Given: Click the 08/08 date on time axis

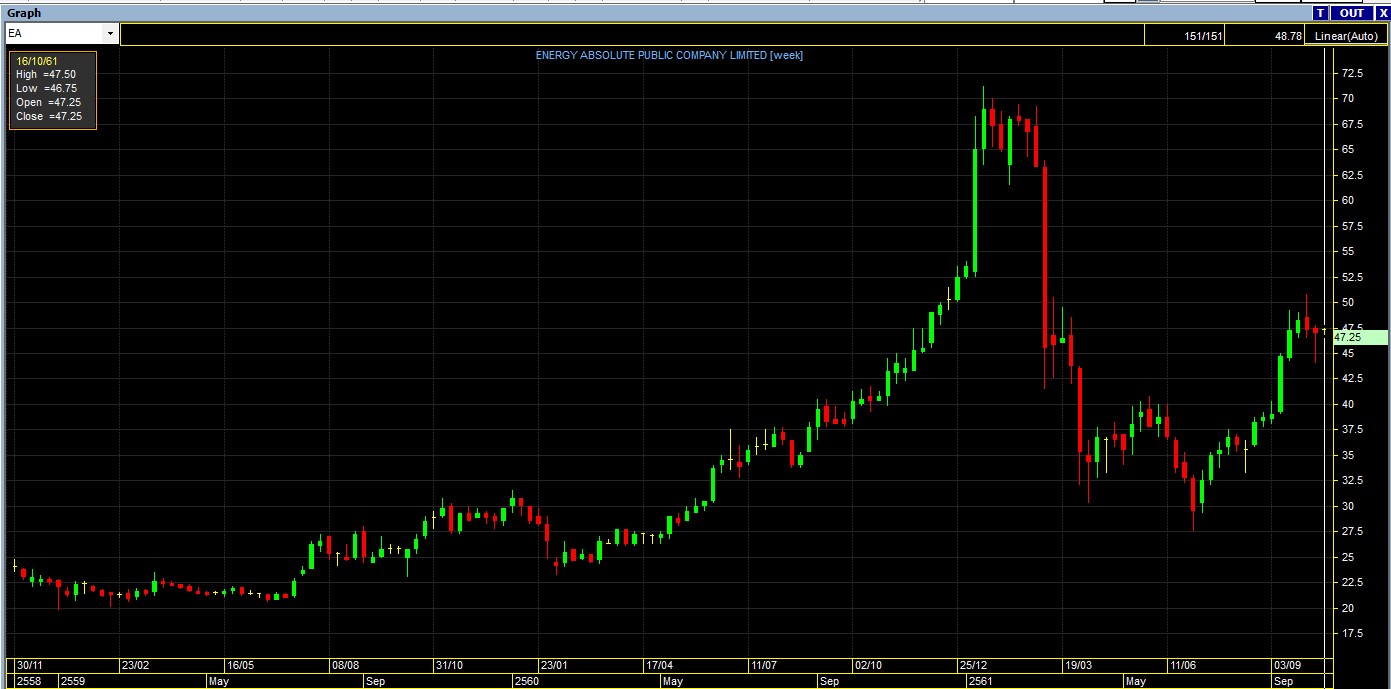Looking at the screenshot, I should (345, 665).
